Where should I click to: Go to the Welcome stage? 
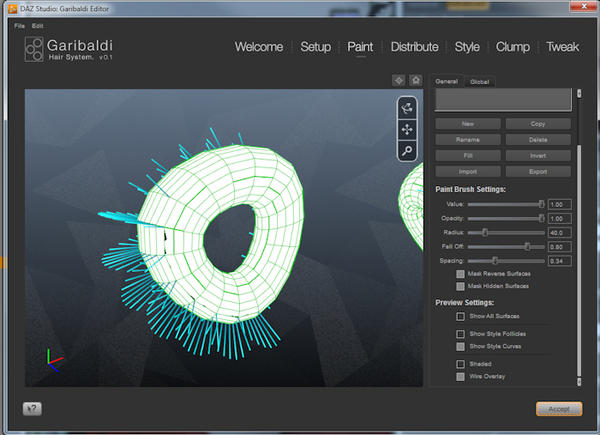[259, 47]
